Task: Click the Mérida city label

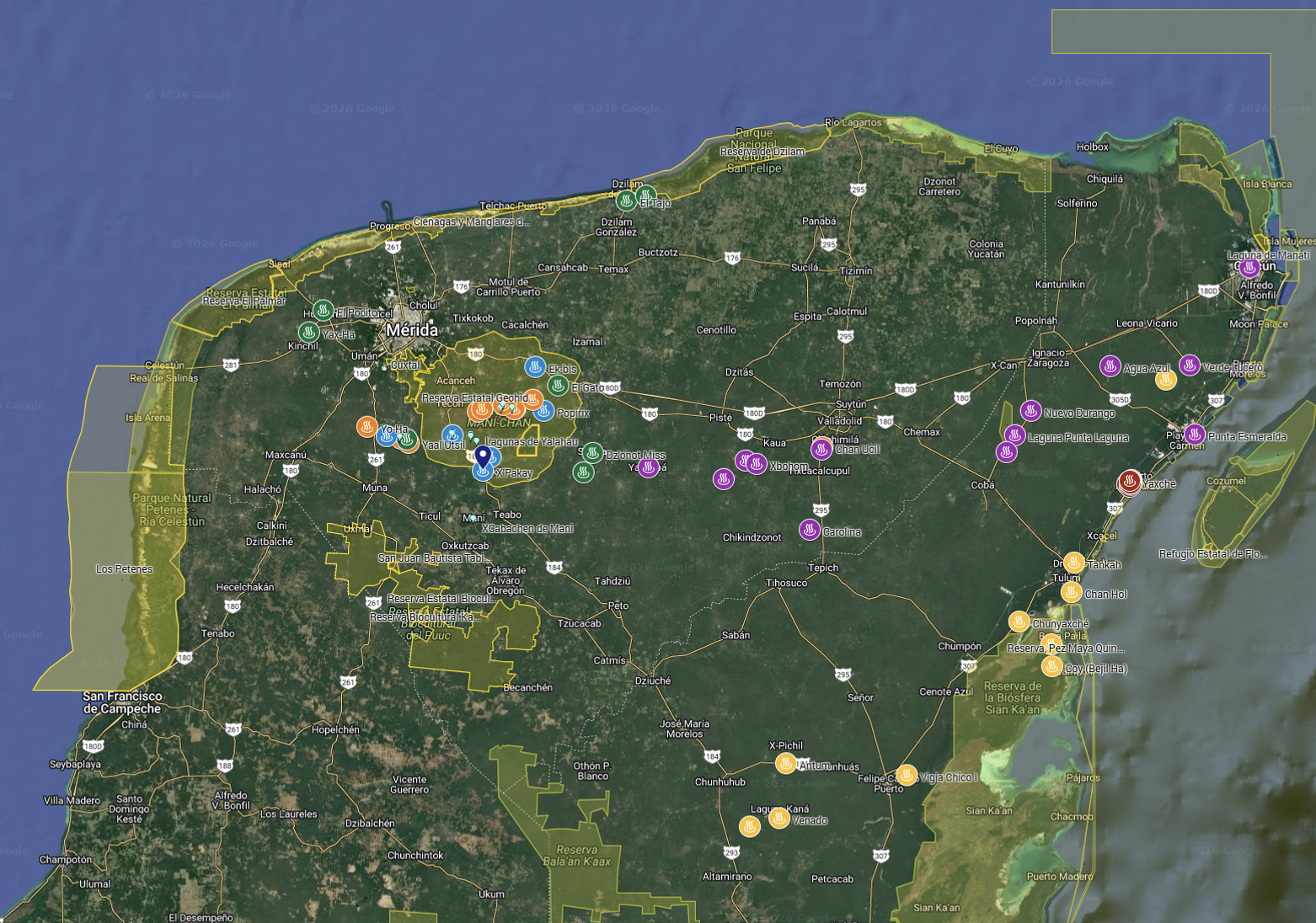Action: pos(412,330)
